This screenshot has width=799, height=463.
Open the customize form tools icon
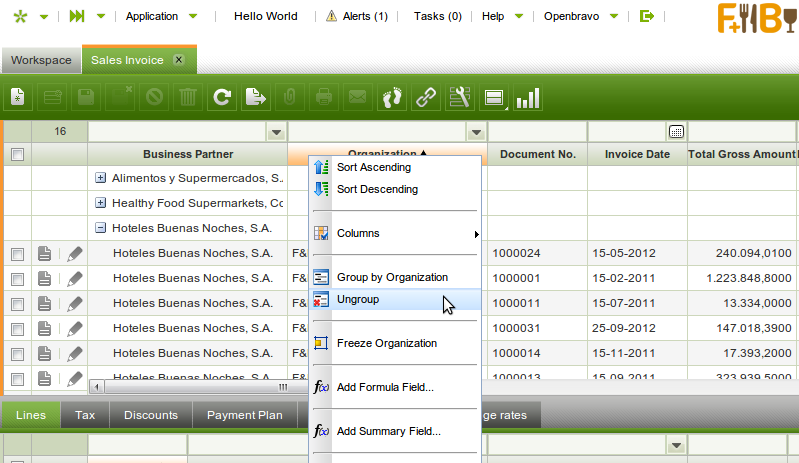459,97
